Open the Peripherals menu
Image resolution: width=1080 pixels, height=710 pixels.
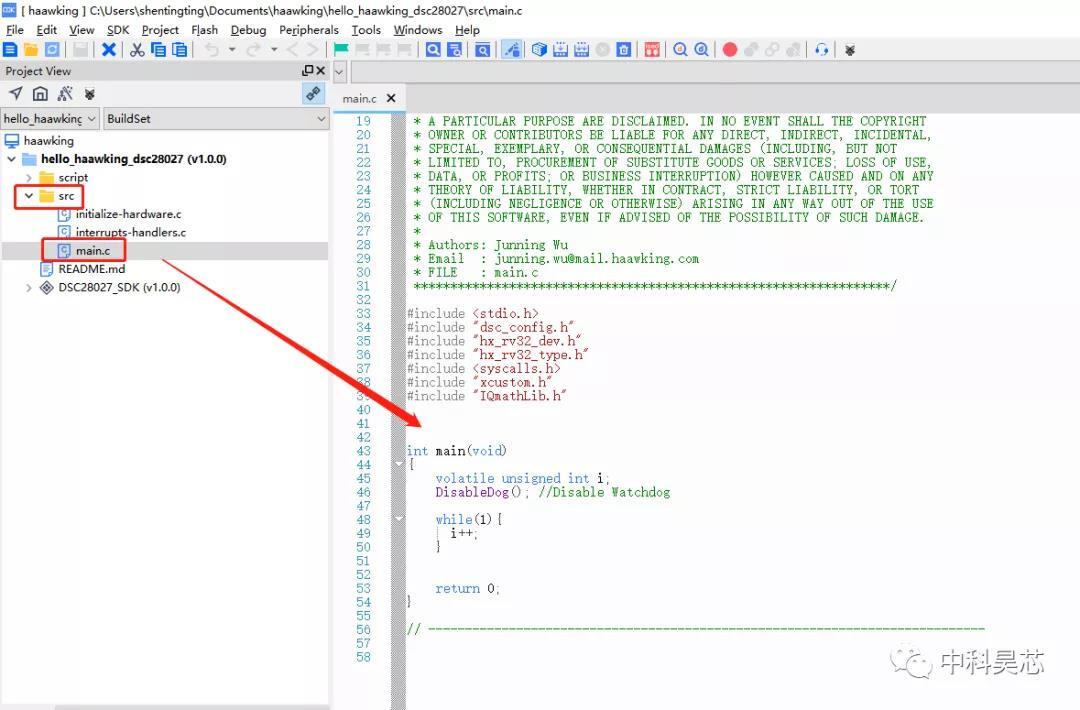pos(309,30)
